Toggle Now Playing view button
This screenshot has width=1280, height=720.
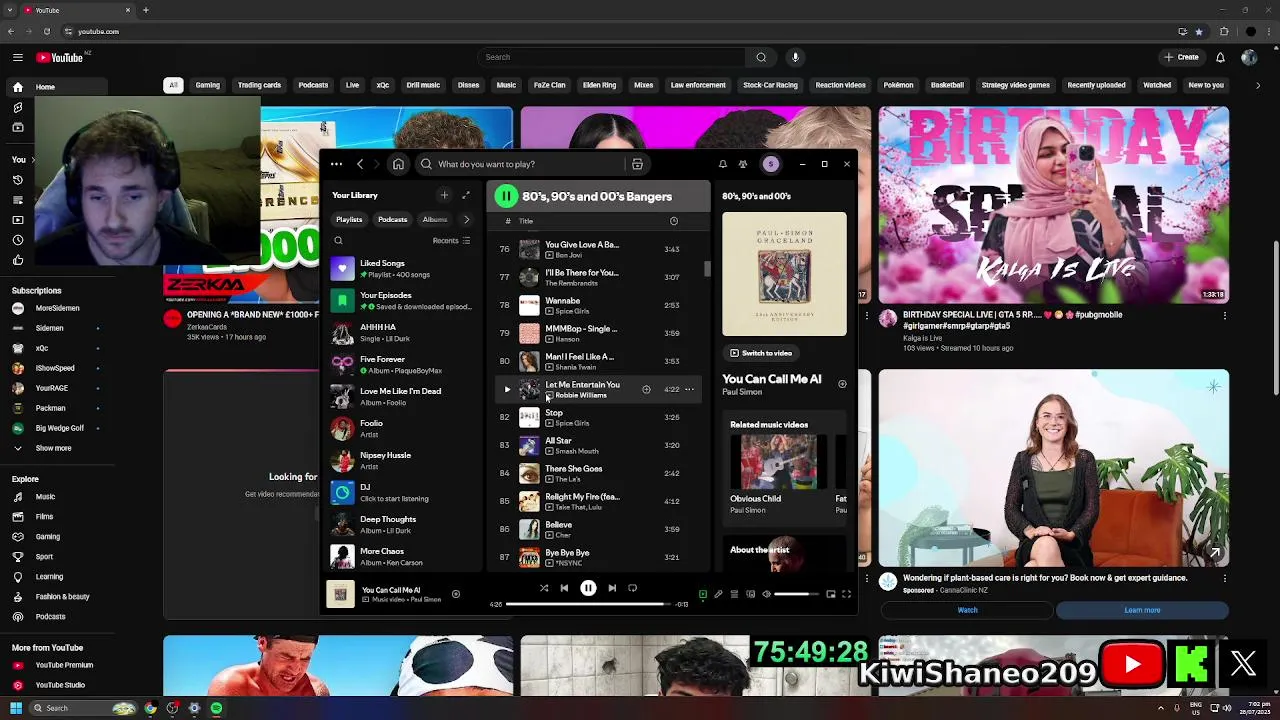[702, 594]
